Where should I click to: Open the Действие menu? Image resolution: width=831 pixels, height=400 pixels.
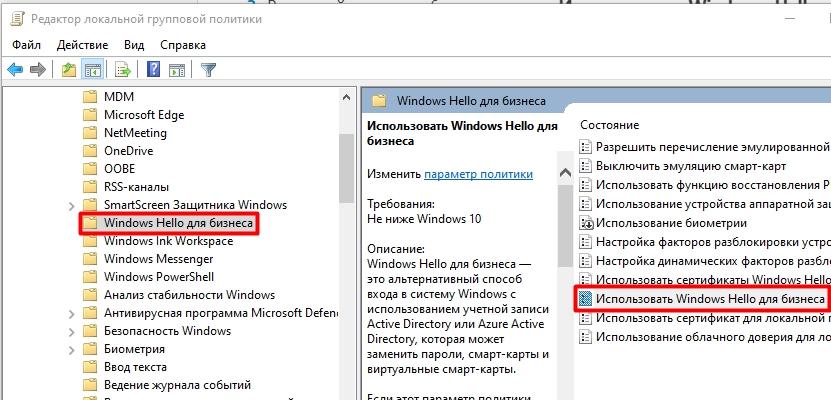coord(82,45)
